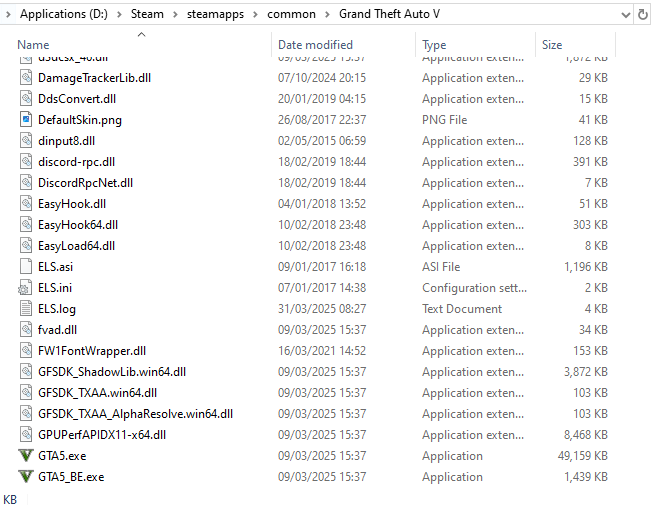This screenshot has height=507, width=657.
Task: Select the GTA5.exe file name
Action: click(x=62, y=456)
